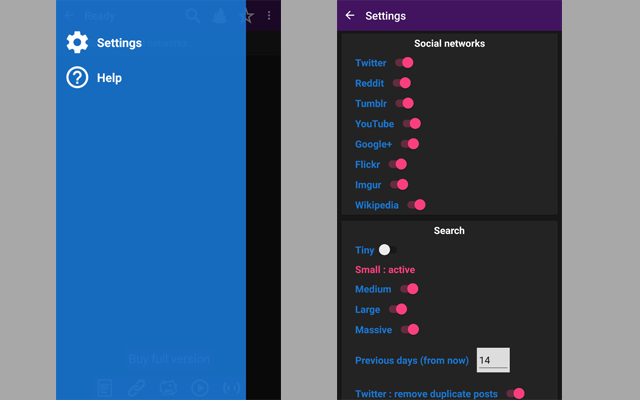The image size is (640, 400).
Task: Turn off the Massive search switch
Action: [x=409, y=329]
